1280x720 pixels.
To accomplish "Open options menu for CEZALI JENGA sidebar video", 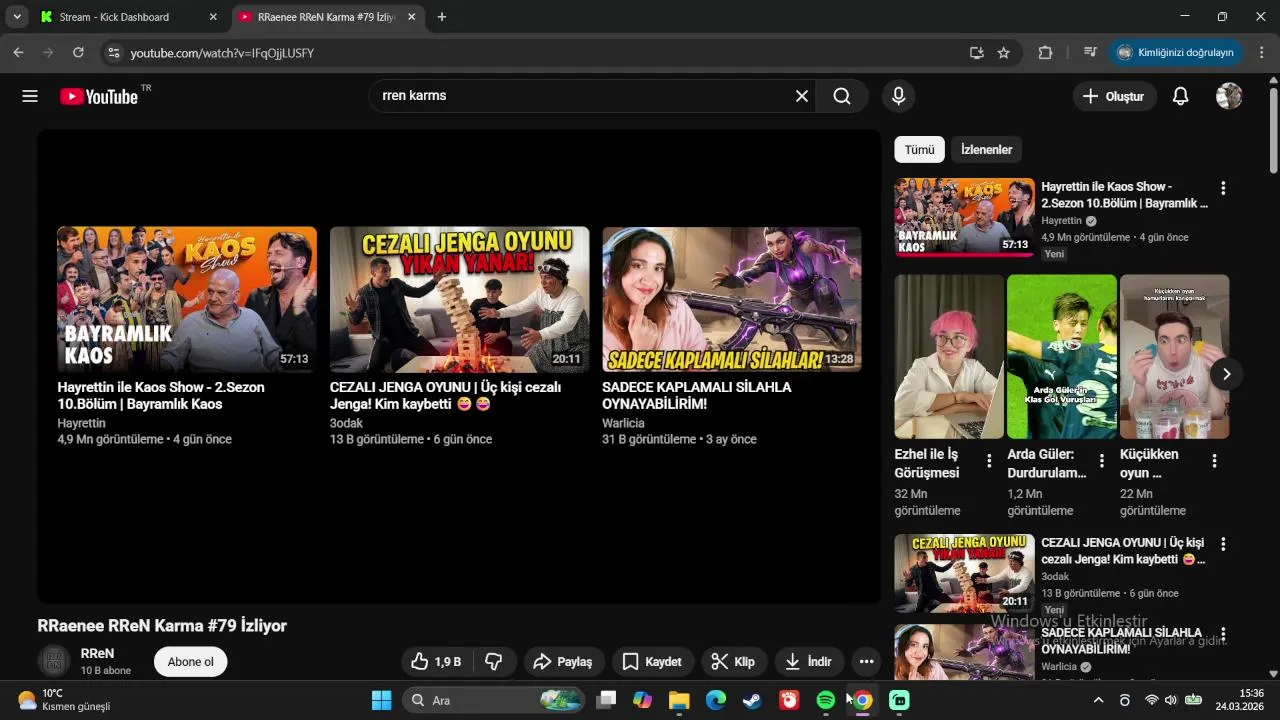I will (1222, 544).
